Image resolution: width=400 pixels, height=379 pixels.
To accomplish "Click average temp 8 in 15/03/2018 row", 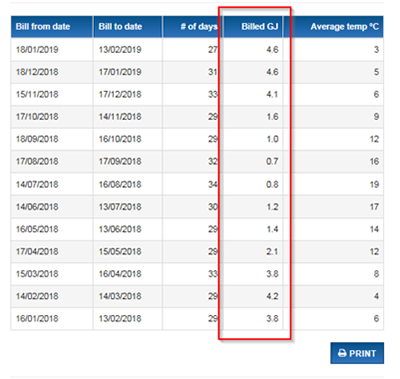I will tap(376, 274).
